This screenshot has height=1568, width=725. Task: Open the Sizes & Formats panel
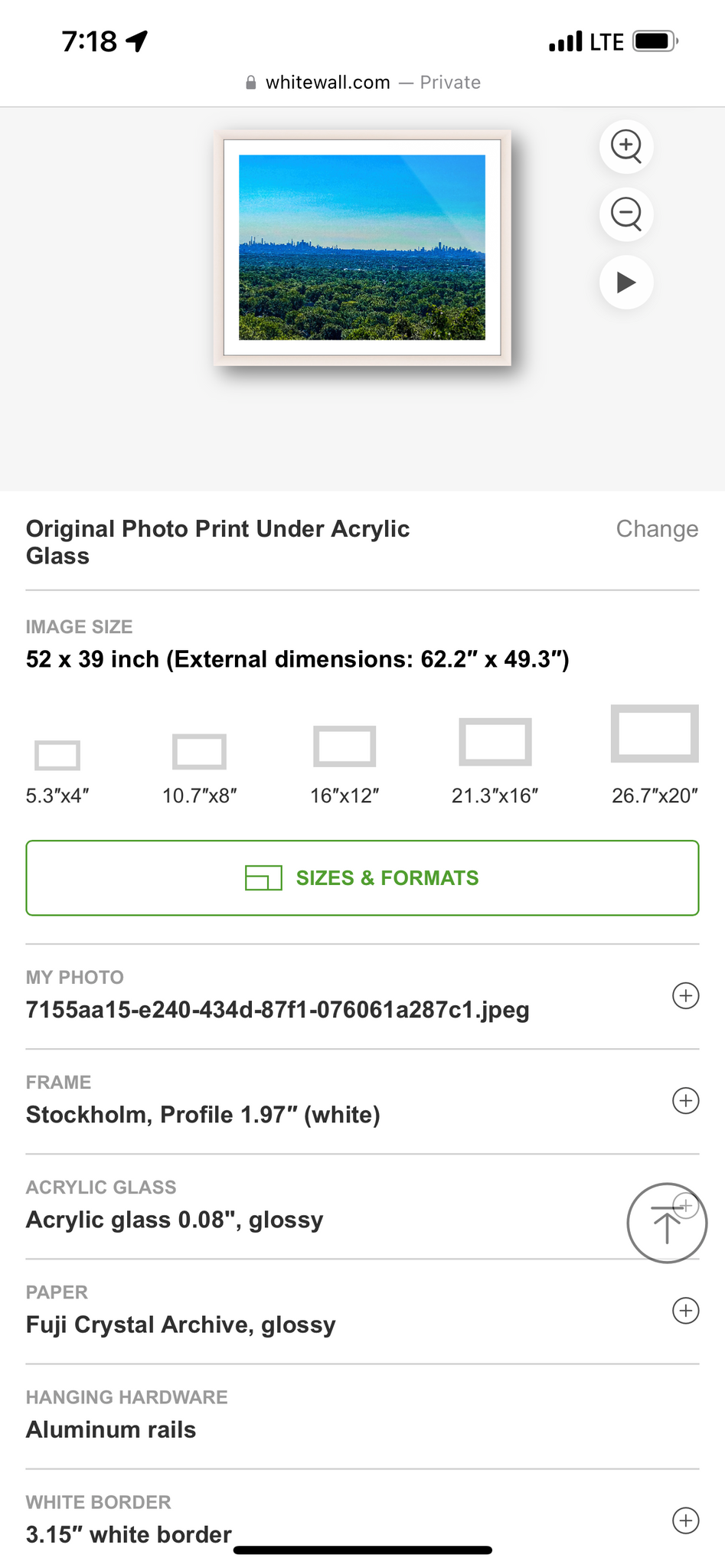point(362,878)
